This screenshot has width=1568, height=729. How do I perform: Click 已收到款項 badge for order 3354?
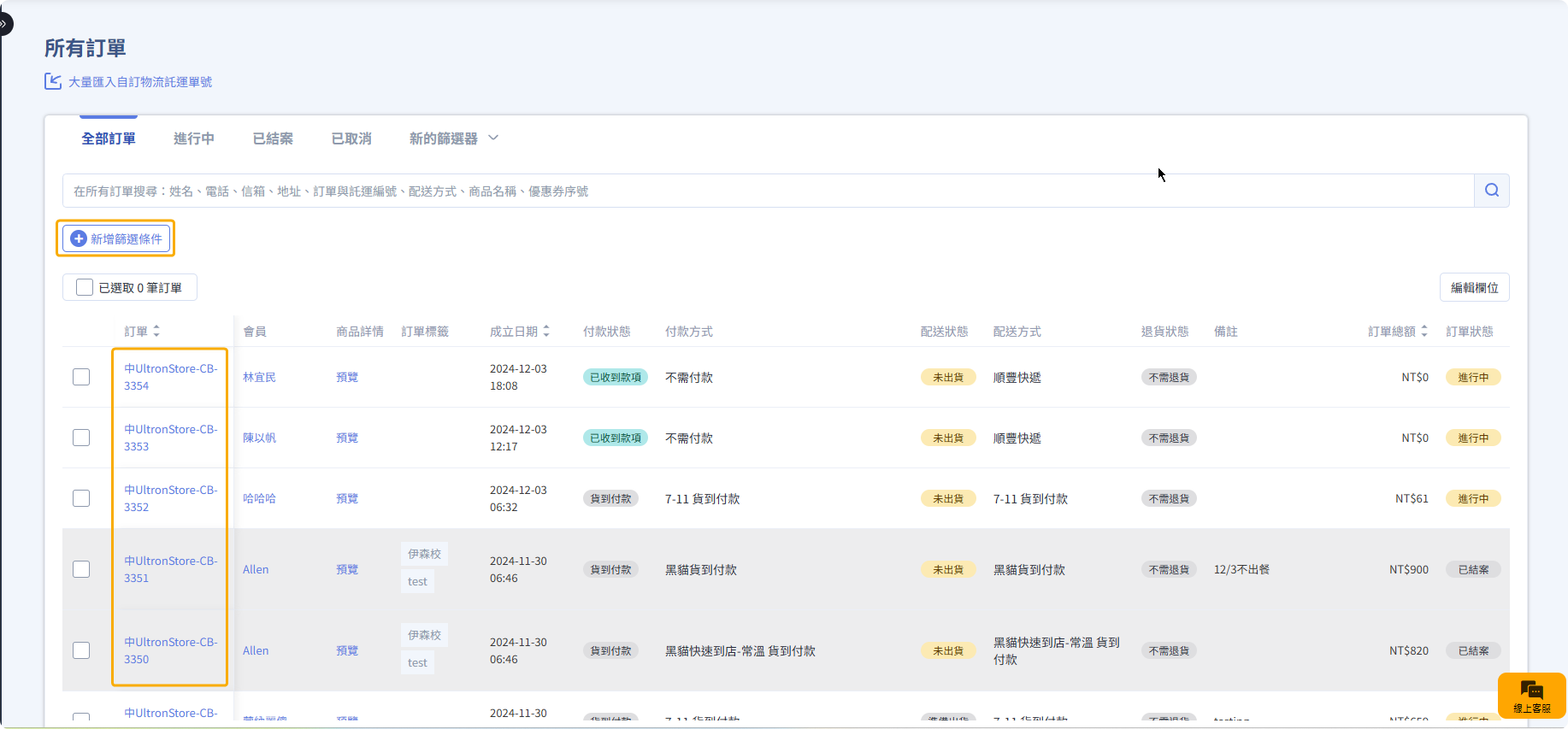click(616, 377)
